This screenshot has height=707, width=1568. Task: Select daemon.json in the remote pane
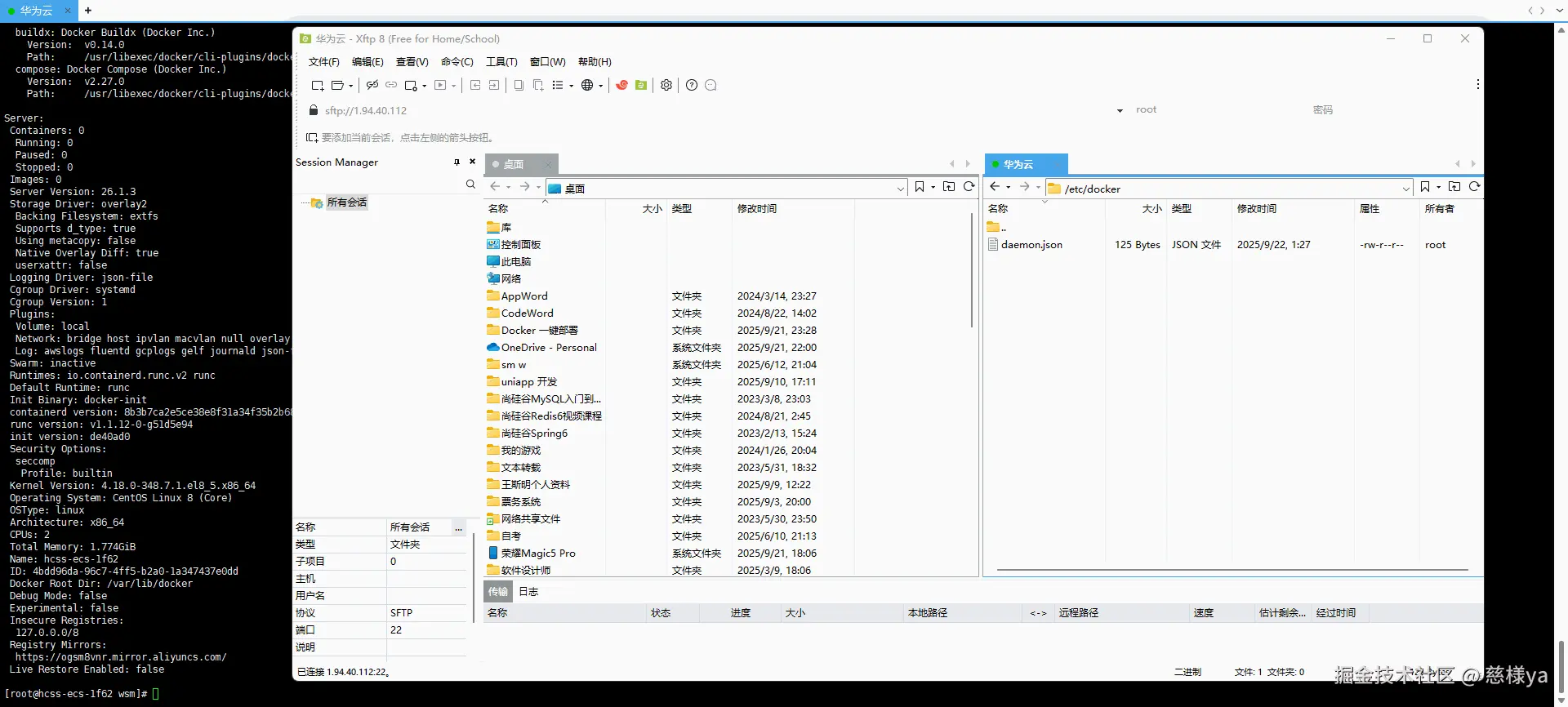1031,245
